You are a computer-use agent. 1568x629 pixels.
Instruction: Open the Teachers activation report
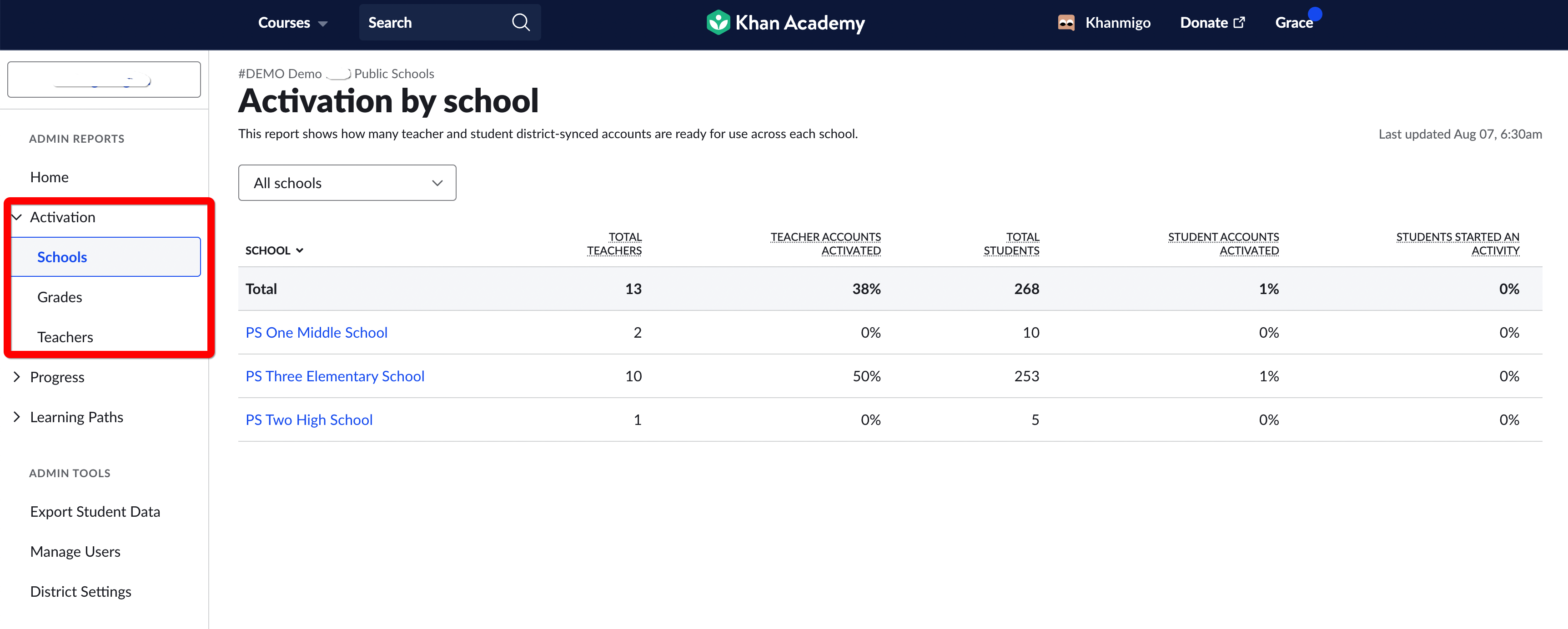(65, 336)
